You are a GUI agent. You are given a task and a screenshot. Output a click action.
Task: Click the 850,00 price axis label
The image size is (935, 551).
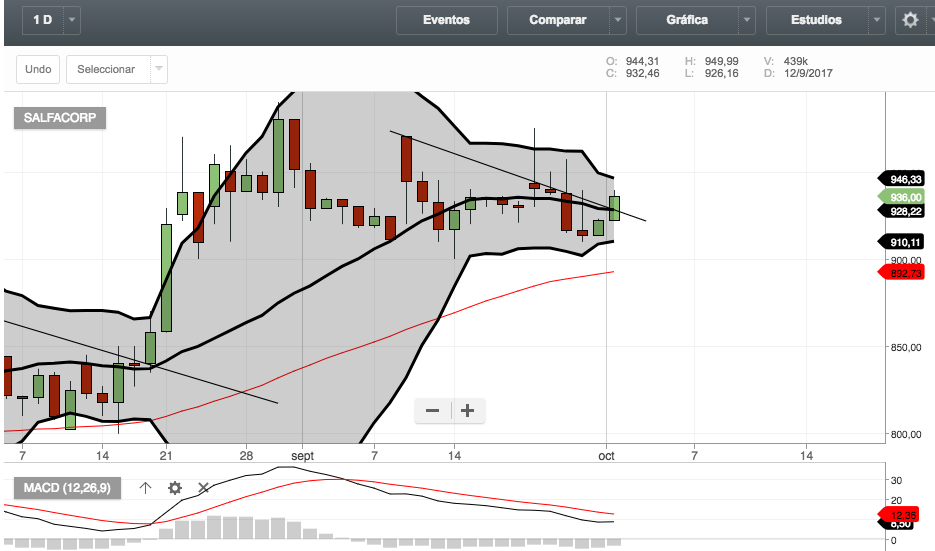[x=906, y=348]
